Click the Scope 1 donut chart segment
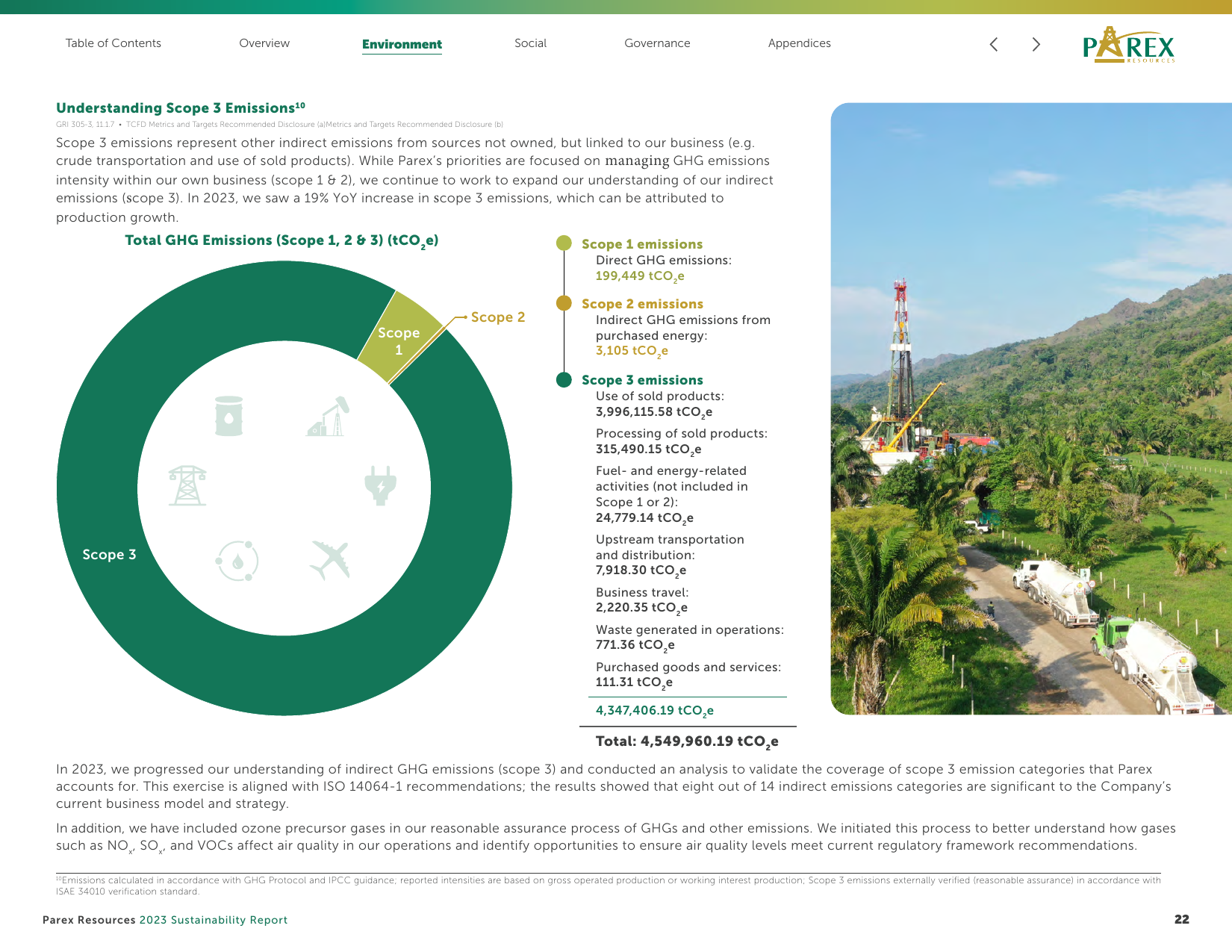 tap(399, 336)
